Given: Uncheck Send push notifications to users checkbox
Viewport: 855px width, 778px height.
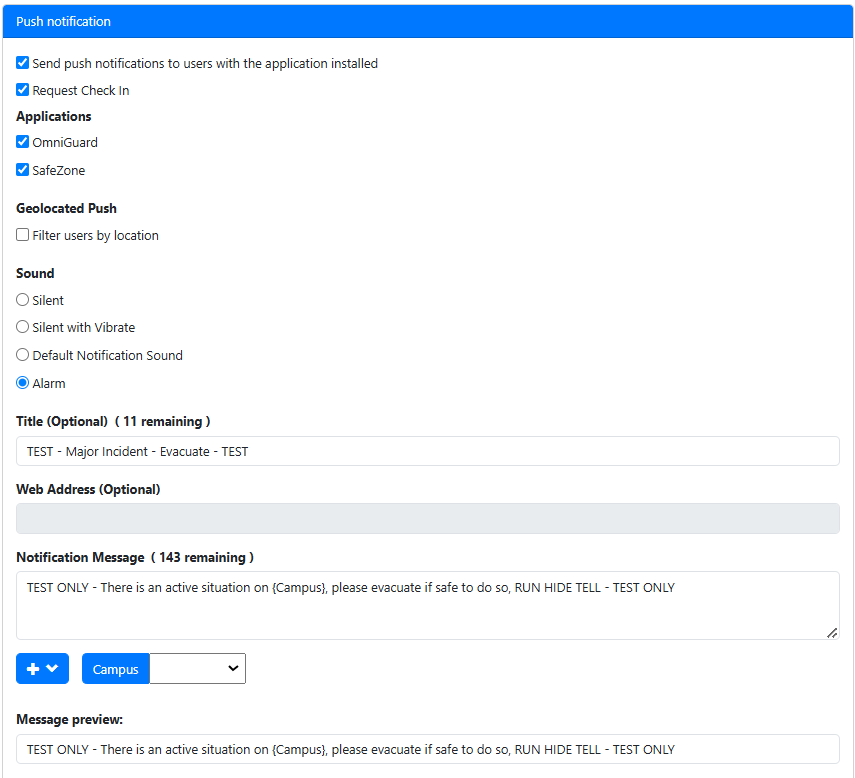Looking at the screenshot, I should click(23, 63).
